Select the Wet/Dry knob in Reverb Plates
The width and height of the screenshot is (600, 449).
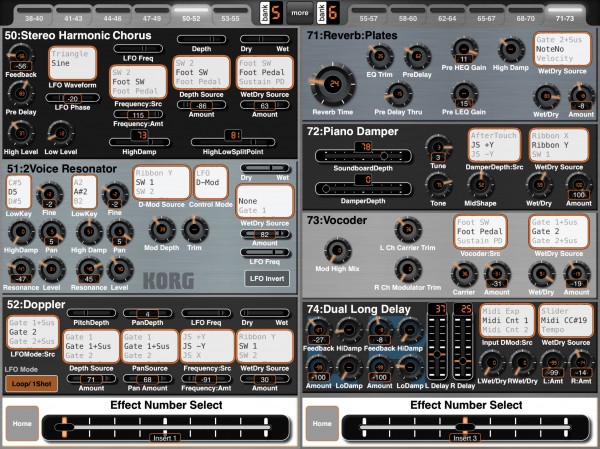pos(546,96)
